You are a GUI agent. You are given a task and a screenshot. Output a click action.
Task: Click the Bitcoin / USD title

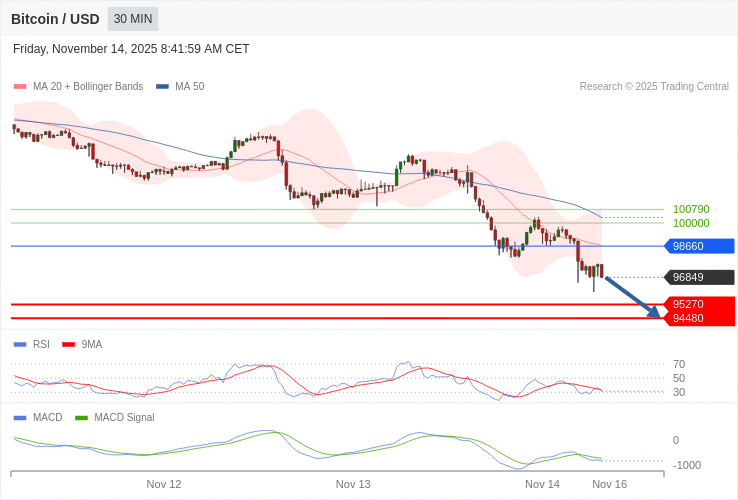click(x=55, y=19)
